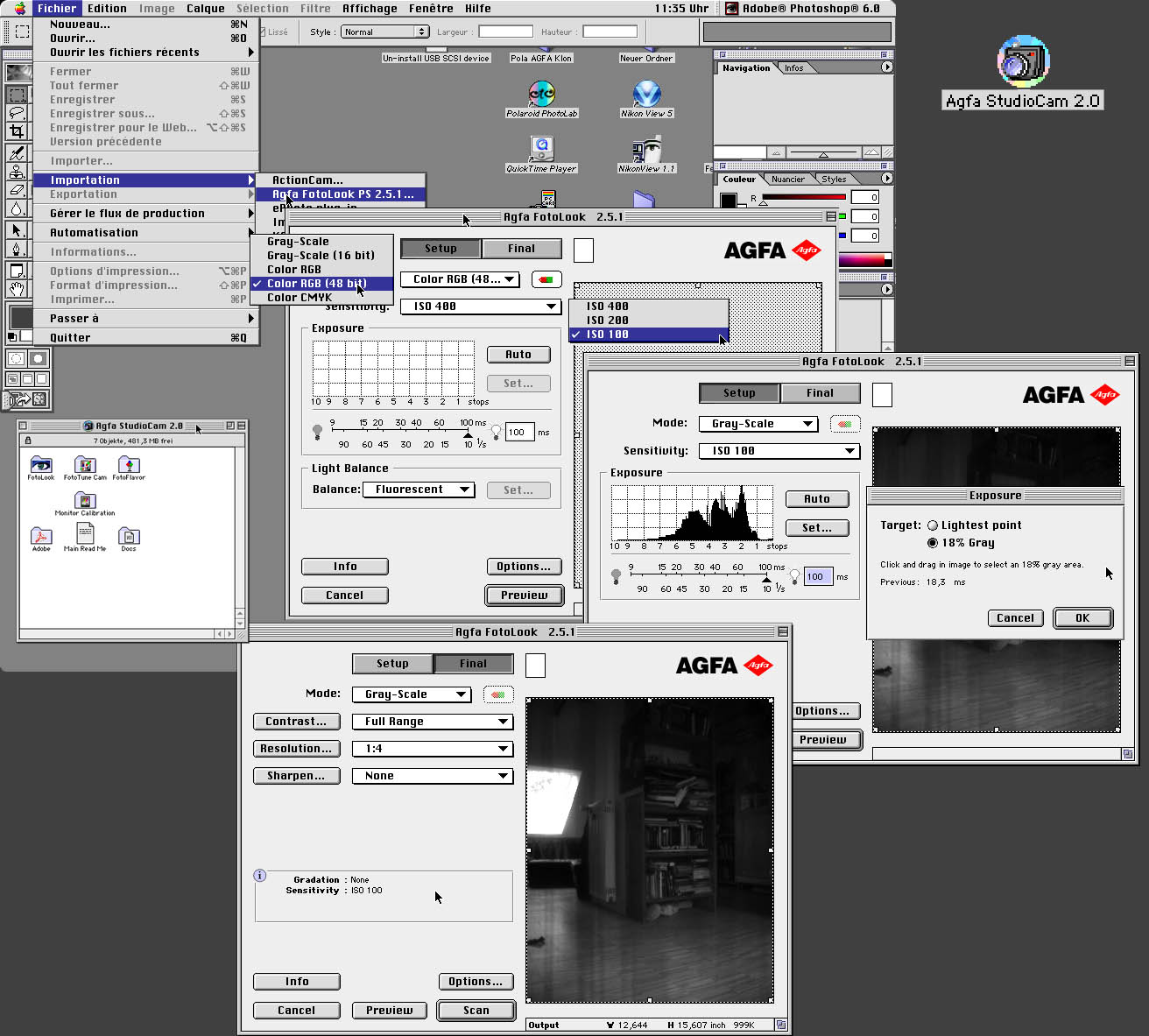Image resolution: width=1149 pixels, height=1036 pixels.
Task: Open the 1:4 resolution dropdown
Action: click(x=433, y=749)
